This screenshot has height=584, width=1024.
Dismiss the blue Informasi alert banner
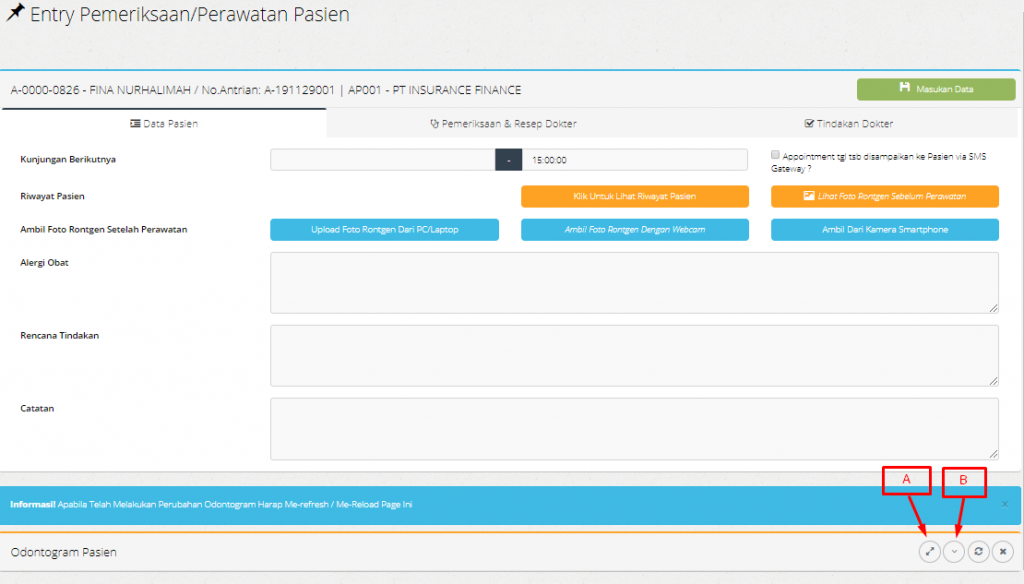pyautogui.click(x=1004, y=504)
